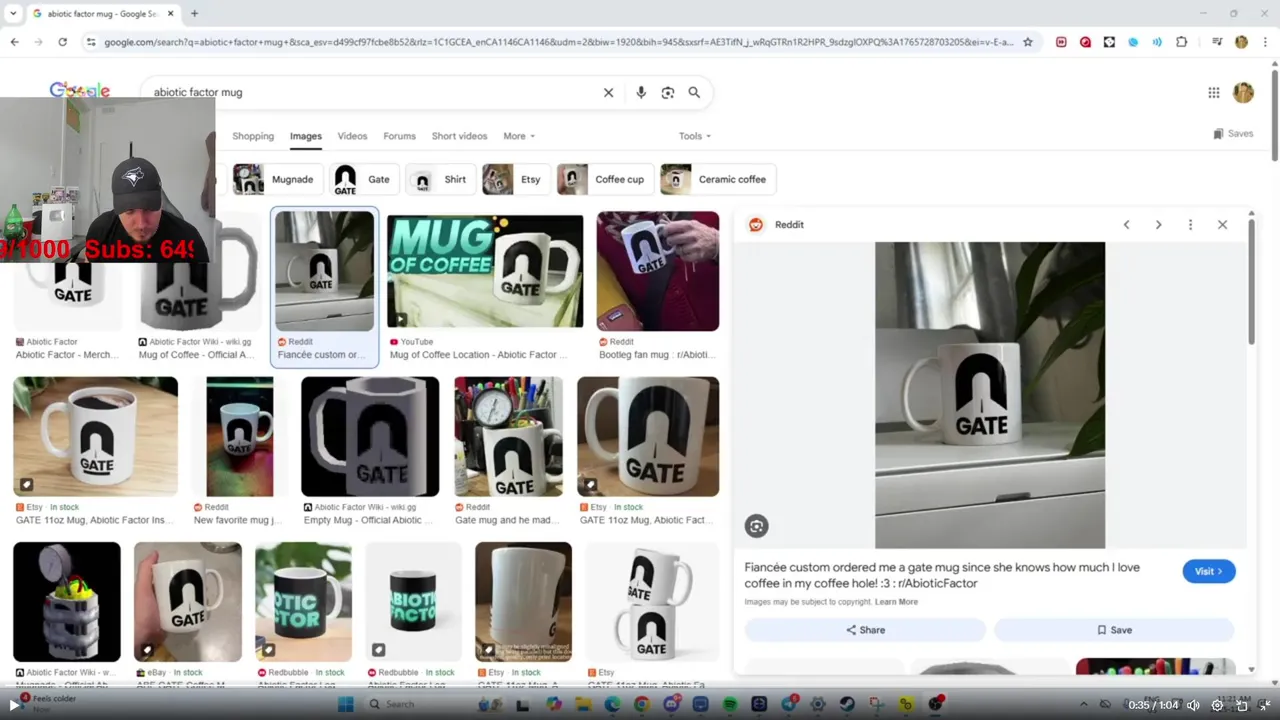
Task: Switch to the Shopping tab
Action: pos(253,136)
